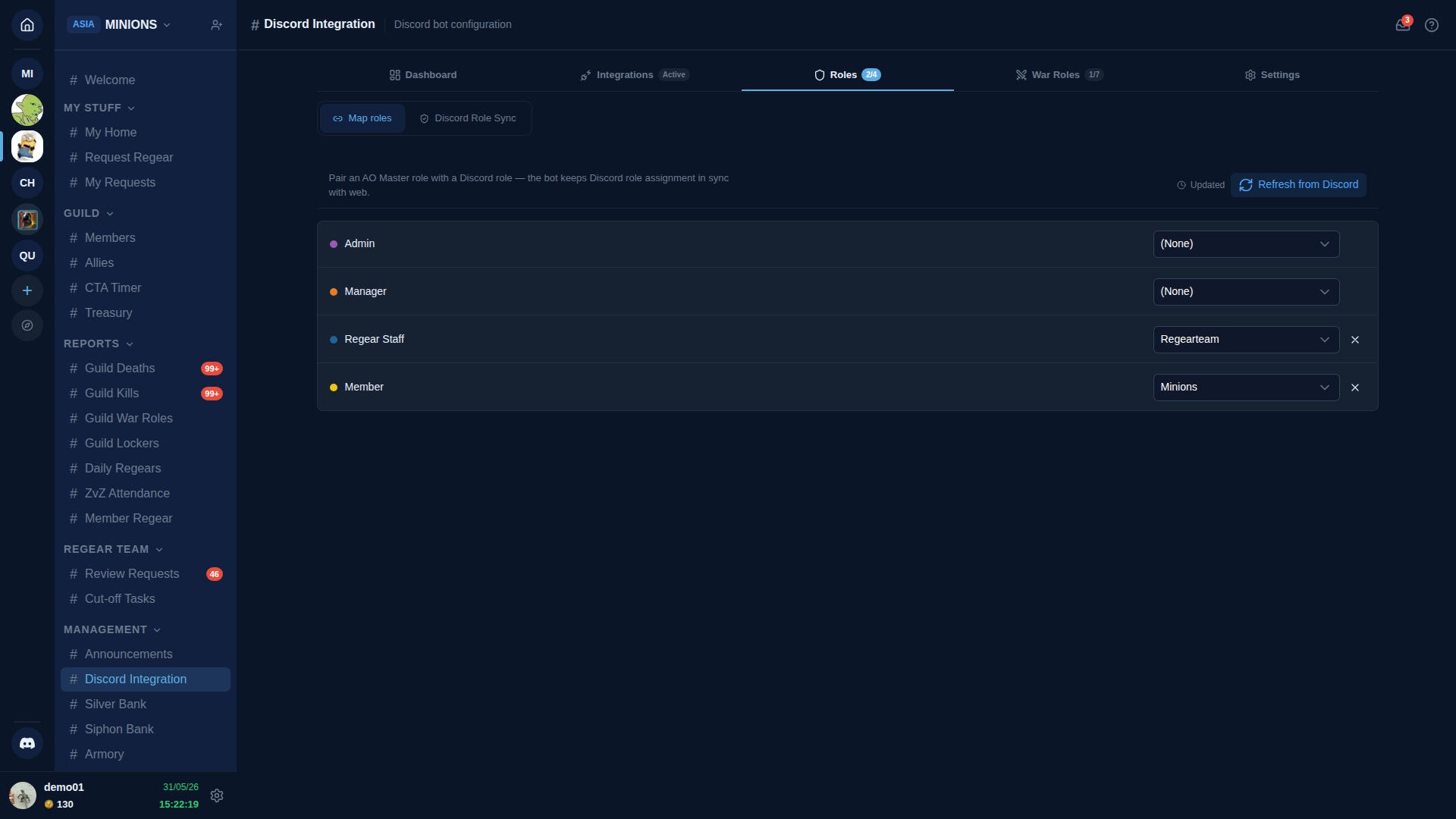This screenshot has width=1456, height=819.
Task: Open Guild Deaths report
Action: click(x=146, y=369)
